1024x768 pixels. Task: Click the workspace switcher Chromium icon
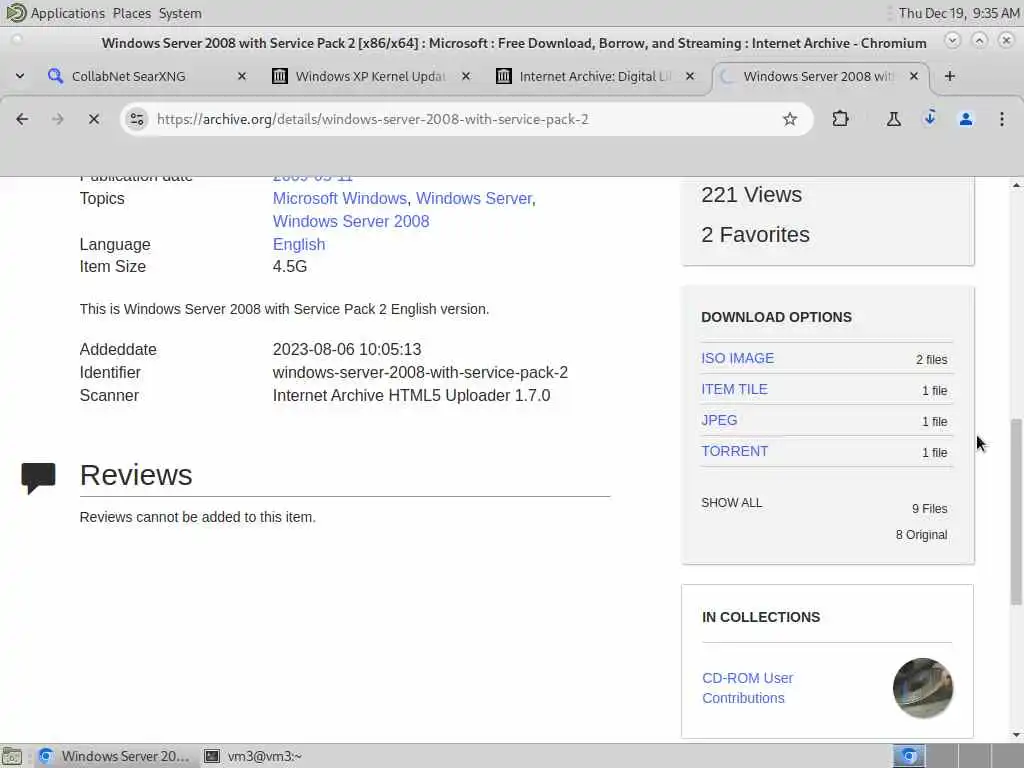[909, 756]
